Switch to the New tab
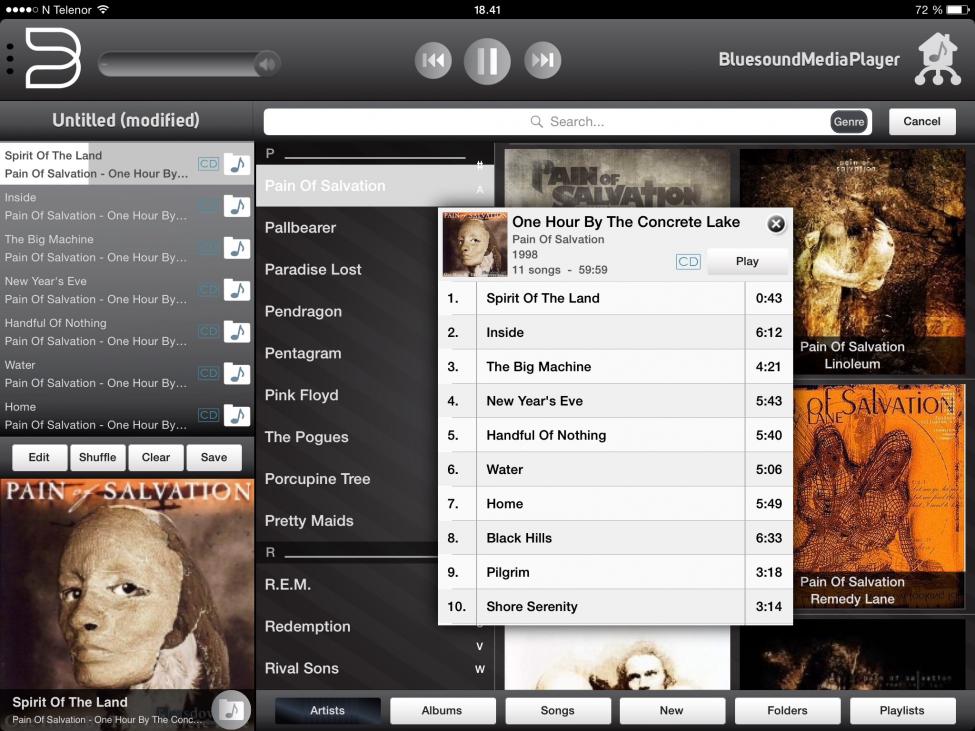The image size is (975, 731). pyautogui.click(x=672, y=710)
